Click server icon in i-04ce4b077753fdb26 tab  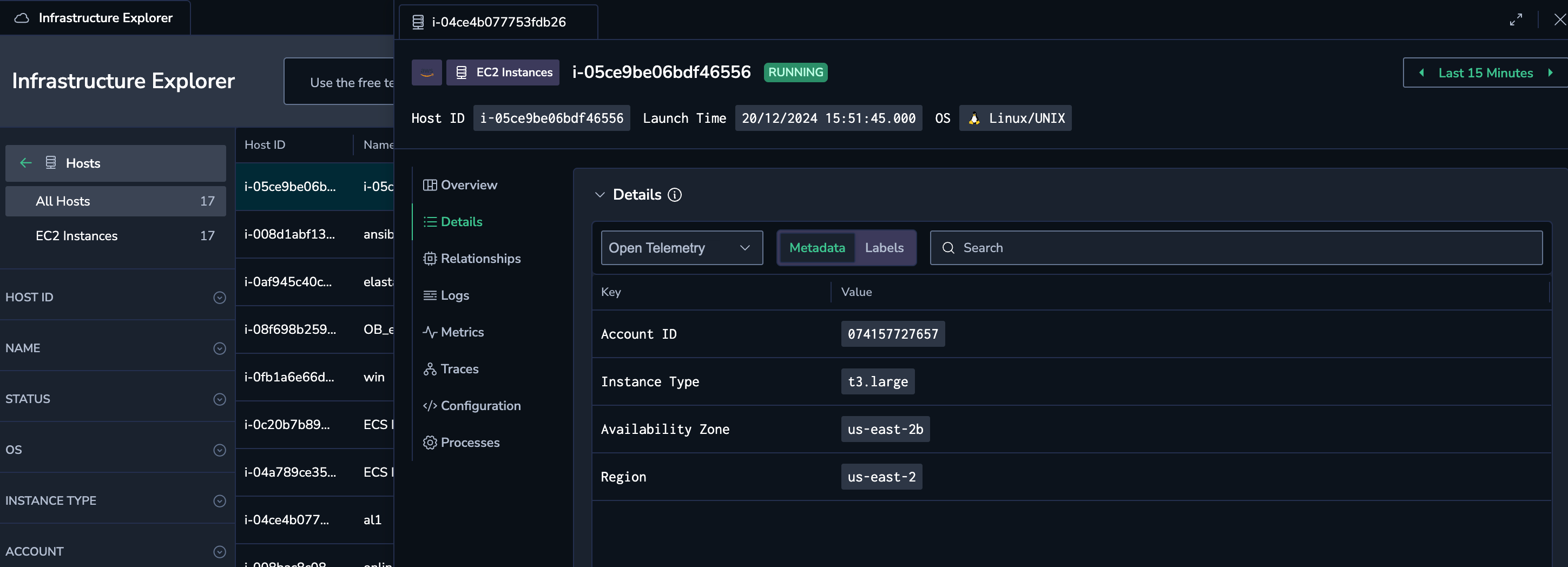[x=418, y=23]
